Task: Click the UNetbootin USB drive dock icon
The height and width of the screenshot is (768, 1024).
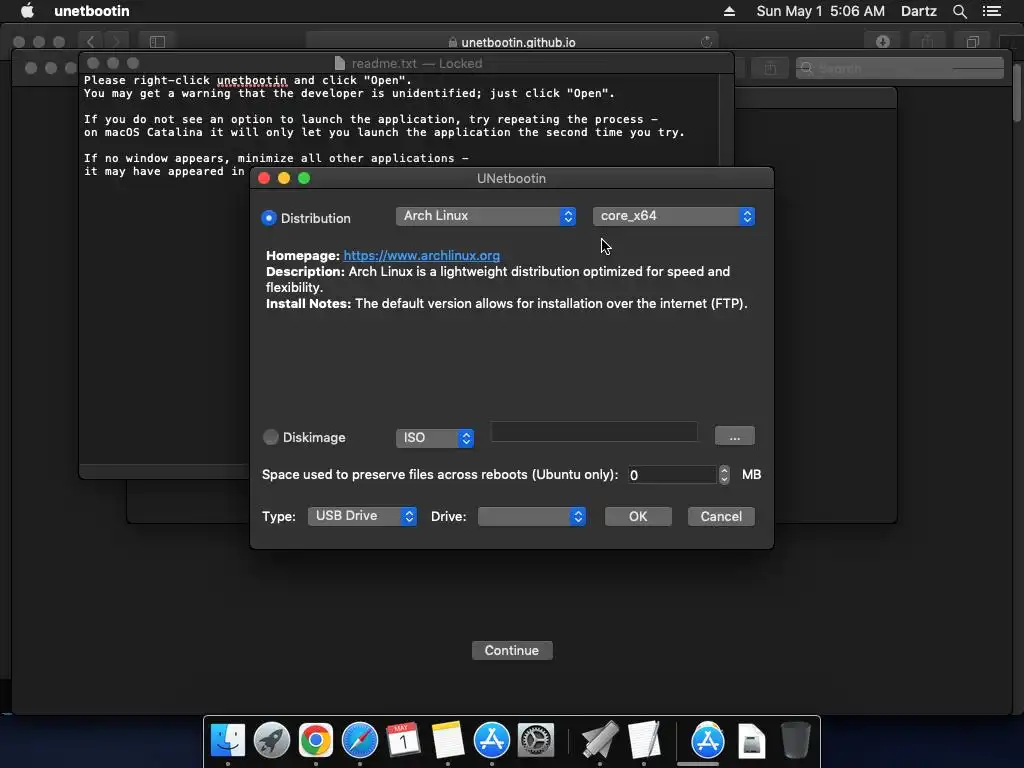Action: pyautogui.click(x=600, y=741)
